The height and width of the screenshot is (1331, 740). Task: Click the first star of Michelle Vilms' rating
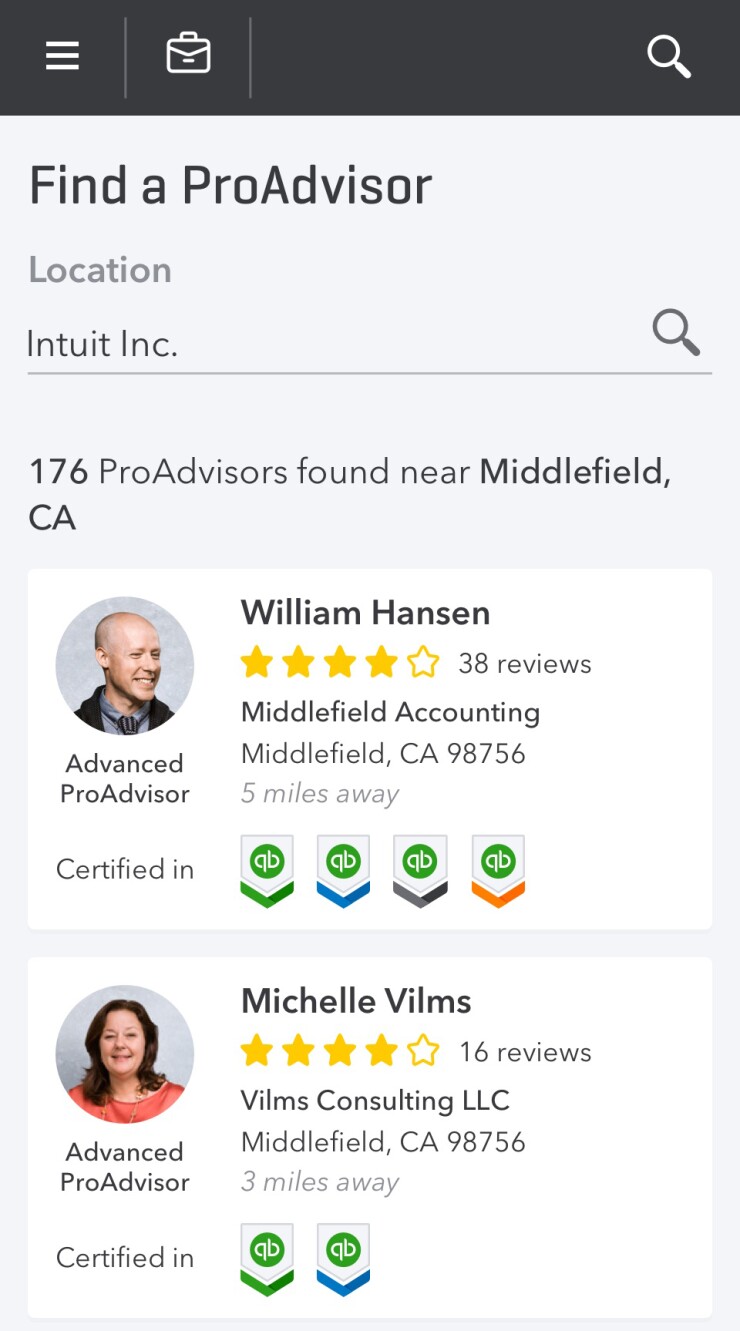(x=260, y=1051)
